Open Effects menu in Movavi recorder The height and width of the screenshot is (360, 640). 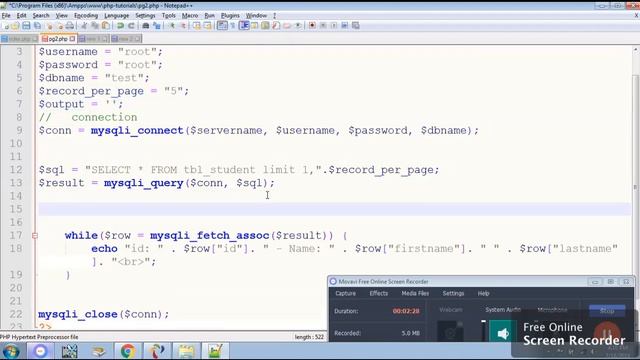(x=378, y=293)
